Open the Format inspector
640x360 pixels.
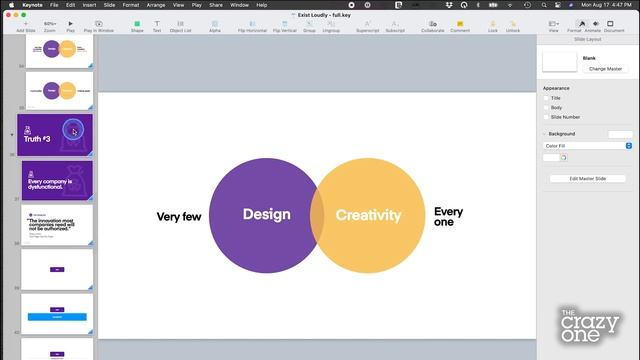[582, 24]
